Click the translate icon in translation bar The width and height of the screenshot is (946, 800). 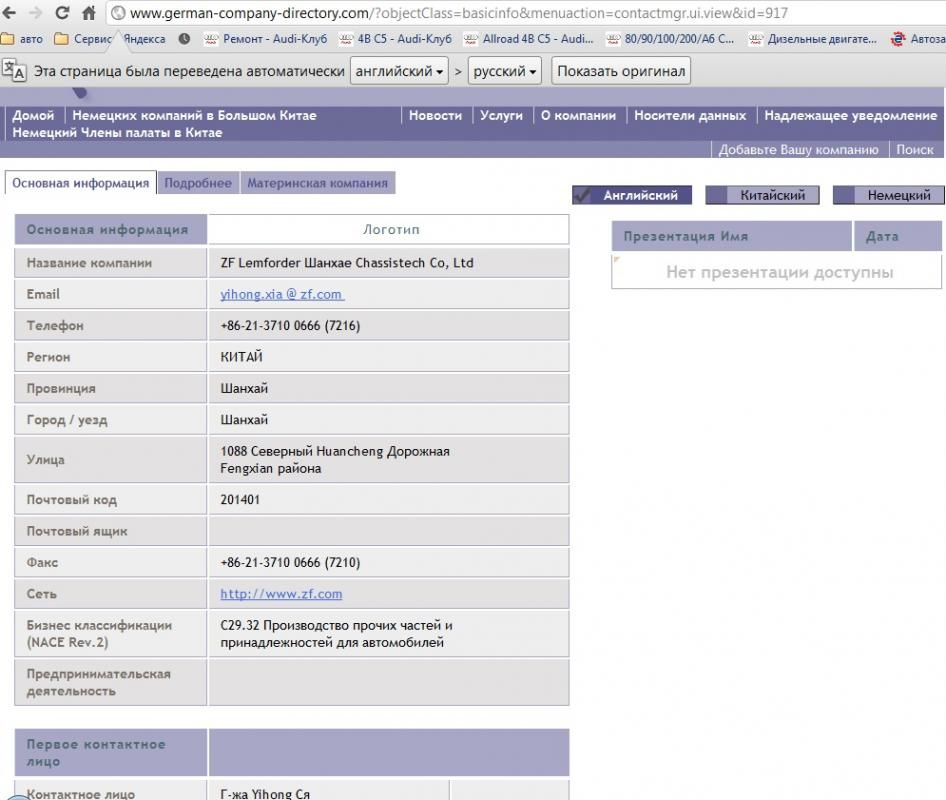[x=14, y=71]
